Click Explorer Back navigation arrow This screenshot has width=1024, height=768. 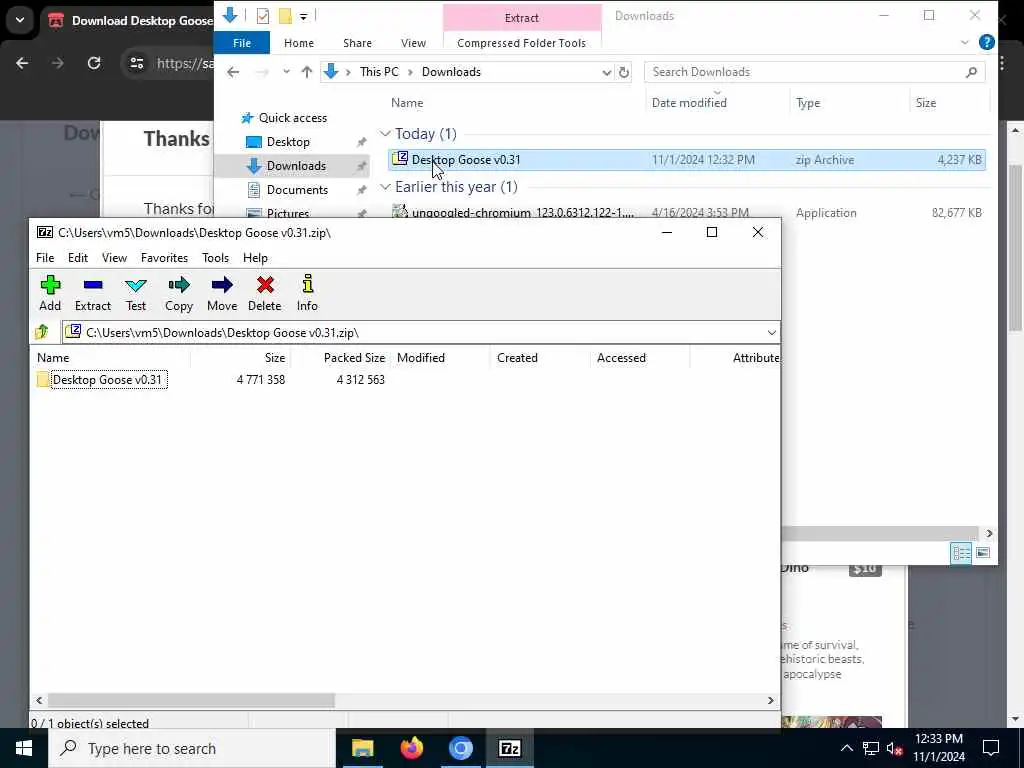click(x=233, y=72)
